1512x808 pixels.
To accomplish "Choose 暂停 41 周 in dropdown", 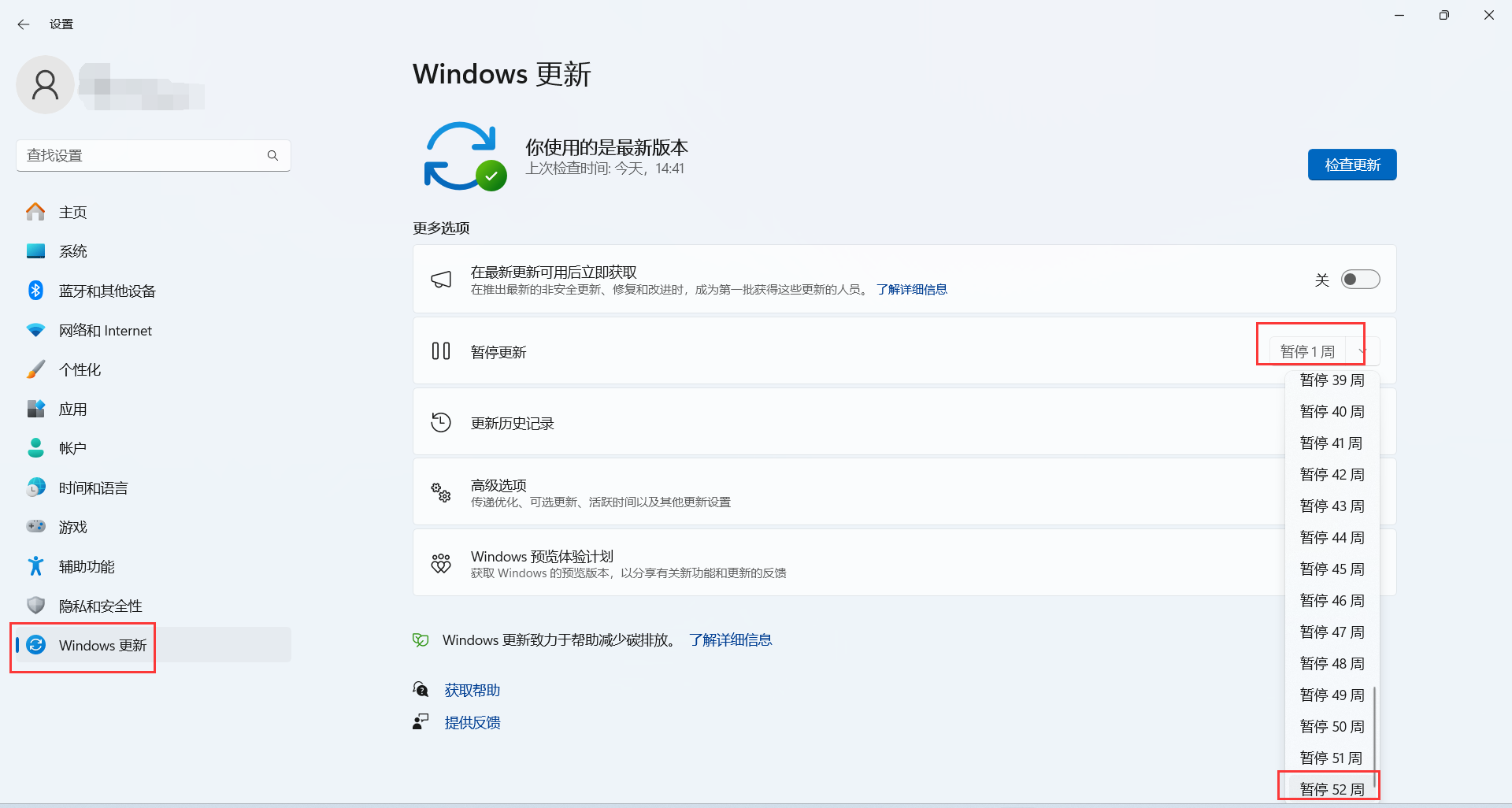I will 1332,443.
